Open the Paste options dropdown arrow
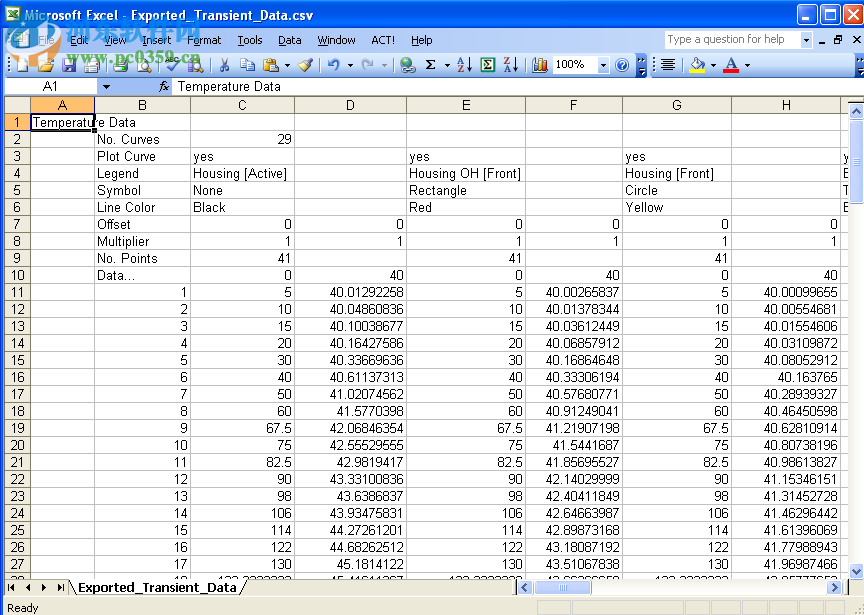The image size is (864, 615). click(x=287, y=66)
